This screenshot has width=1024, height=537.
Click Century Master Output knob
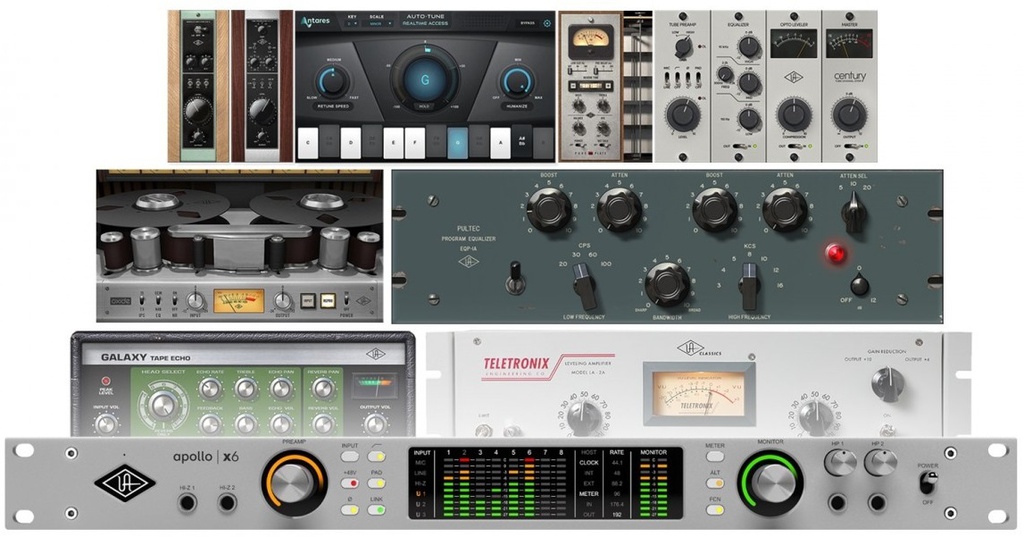tap(849, 116)
